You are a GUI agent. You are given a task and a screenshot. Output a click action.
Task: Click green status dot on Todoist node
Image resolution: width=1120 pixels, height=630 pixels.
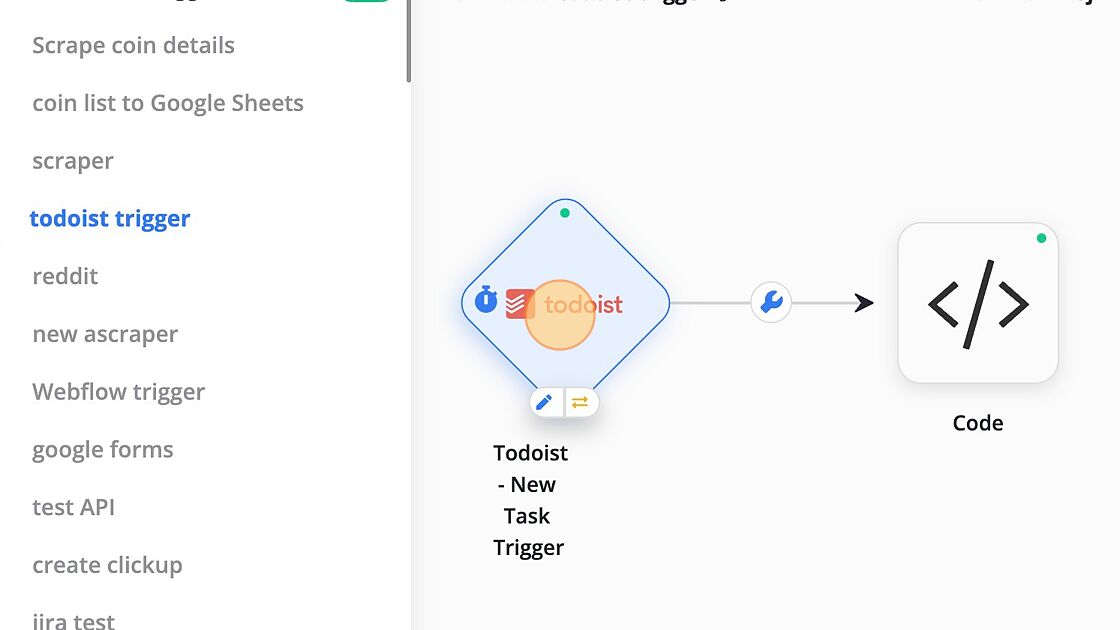point(565,213)
